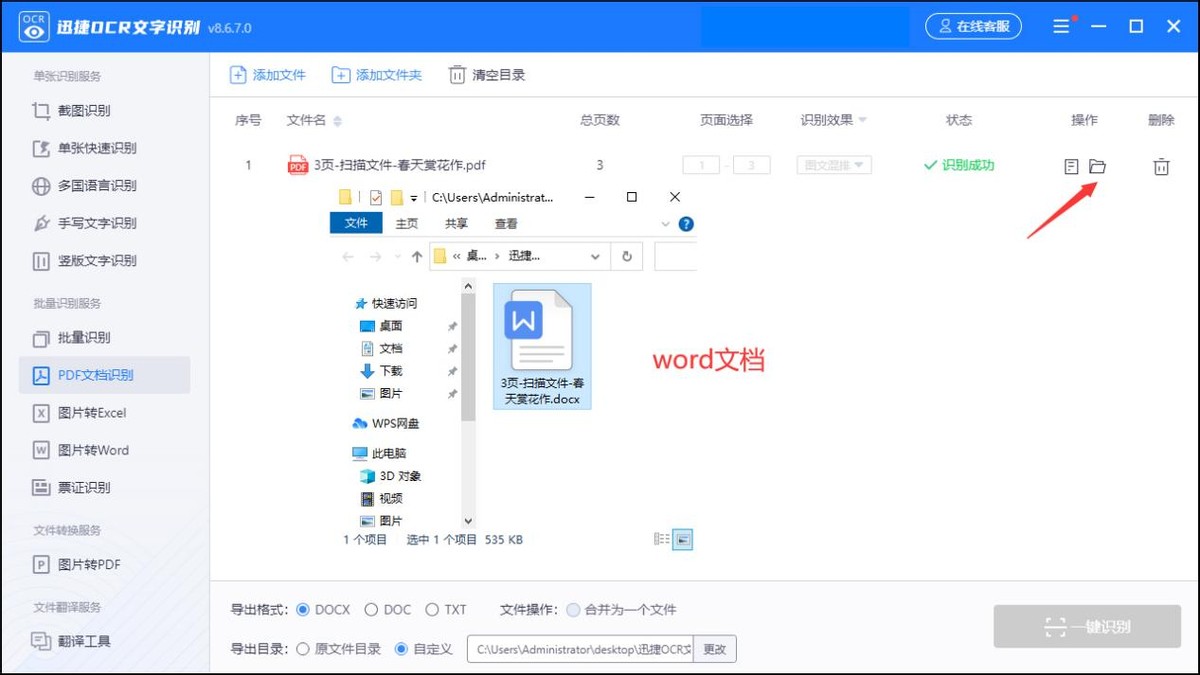Screen dimensions: 1200x675
Task: Open 文件 tab in Explorer window
Action: 356,223
